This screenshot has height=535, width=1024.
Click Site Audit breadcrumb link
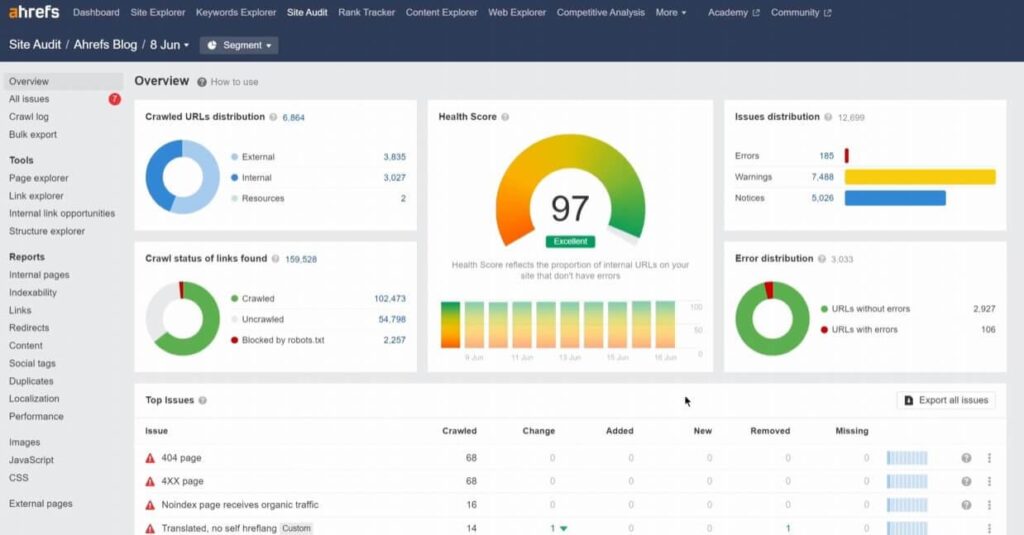pyautogui.click(x=35, y=44)
